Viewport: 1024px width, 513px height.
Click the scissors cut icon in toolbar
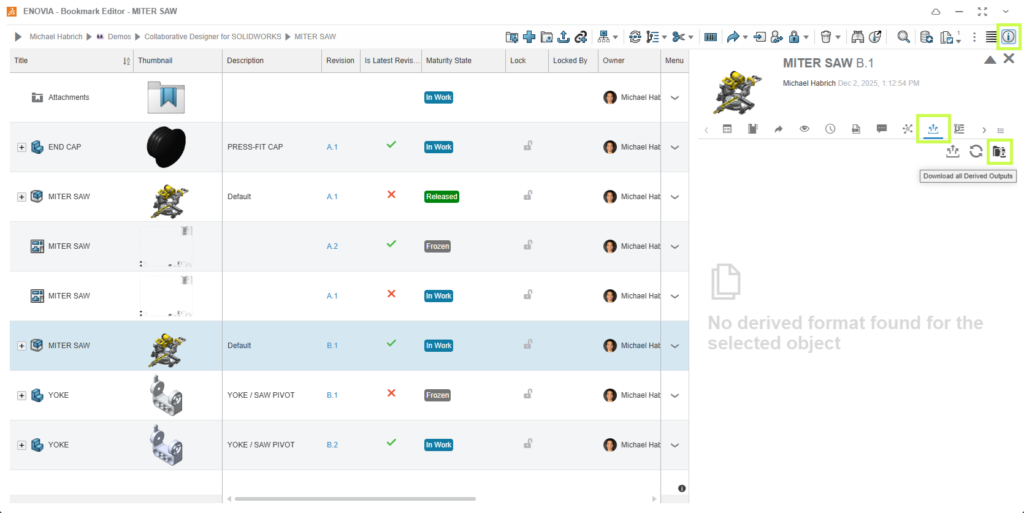point(679,37)
